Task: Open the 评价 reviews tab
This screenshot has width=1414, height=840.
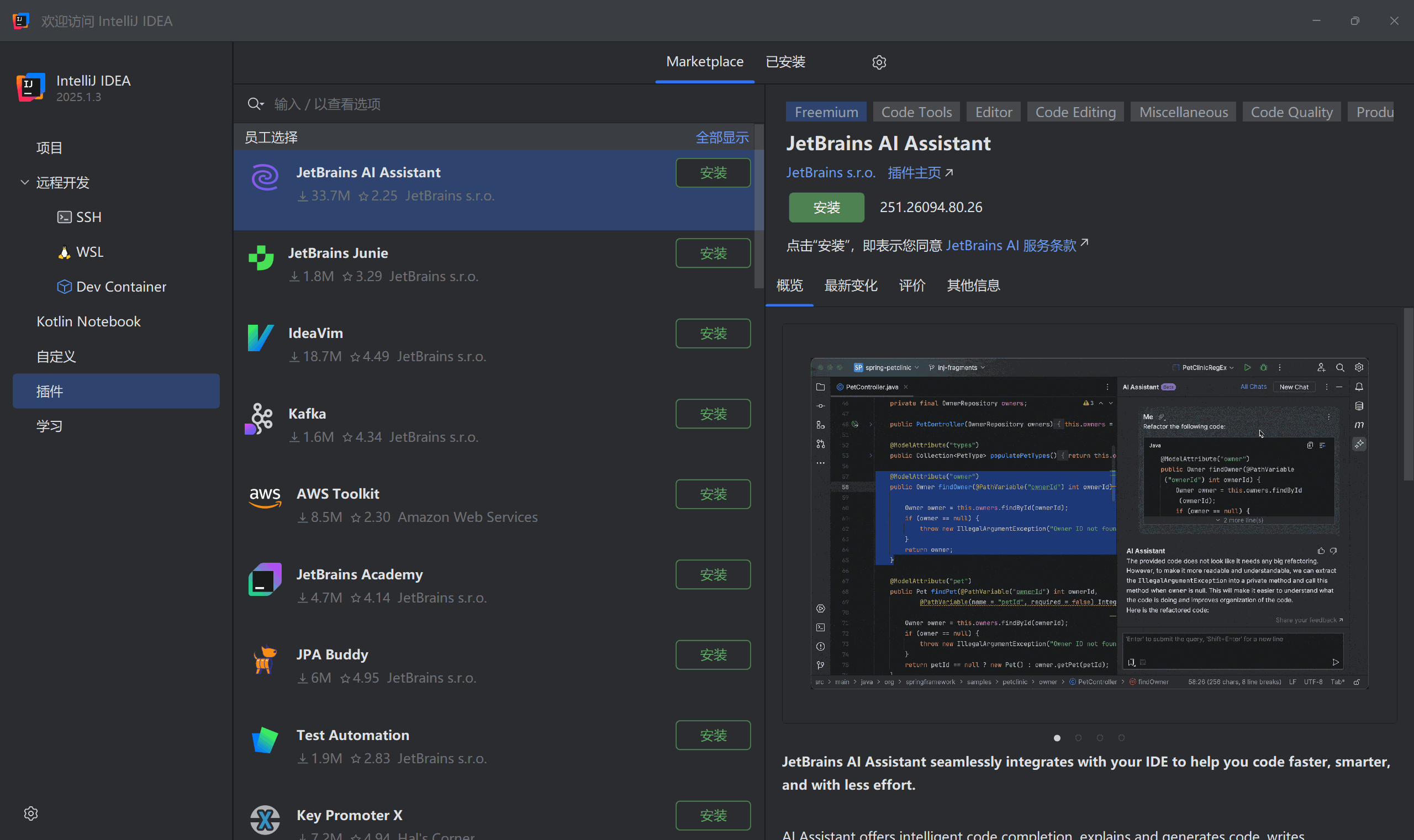Action: point(912,286)
